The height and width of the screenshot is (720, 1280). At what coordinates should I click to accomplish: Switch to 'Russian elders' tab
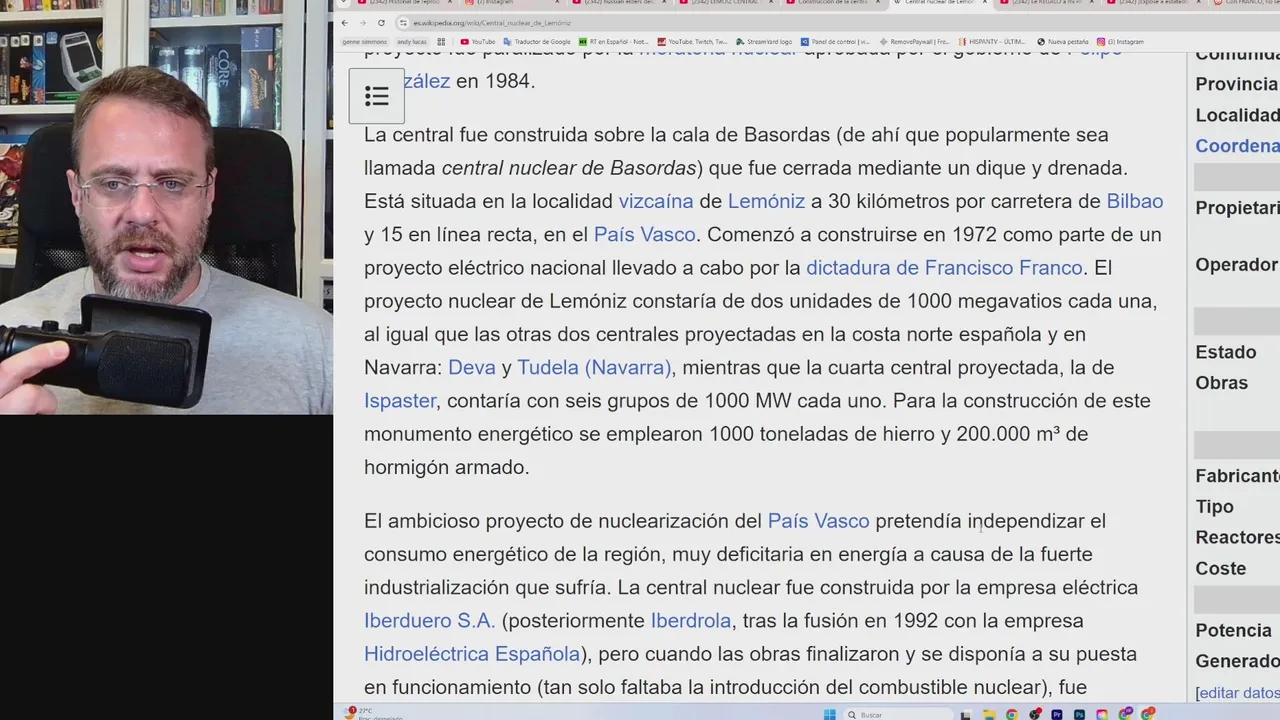click(618, 3)
